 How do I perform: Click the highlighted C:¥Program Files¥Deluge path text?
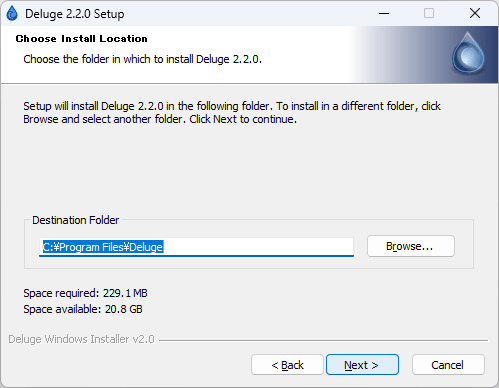coord(103,247)
